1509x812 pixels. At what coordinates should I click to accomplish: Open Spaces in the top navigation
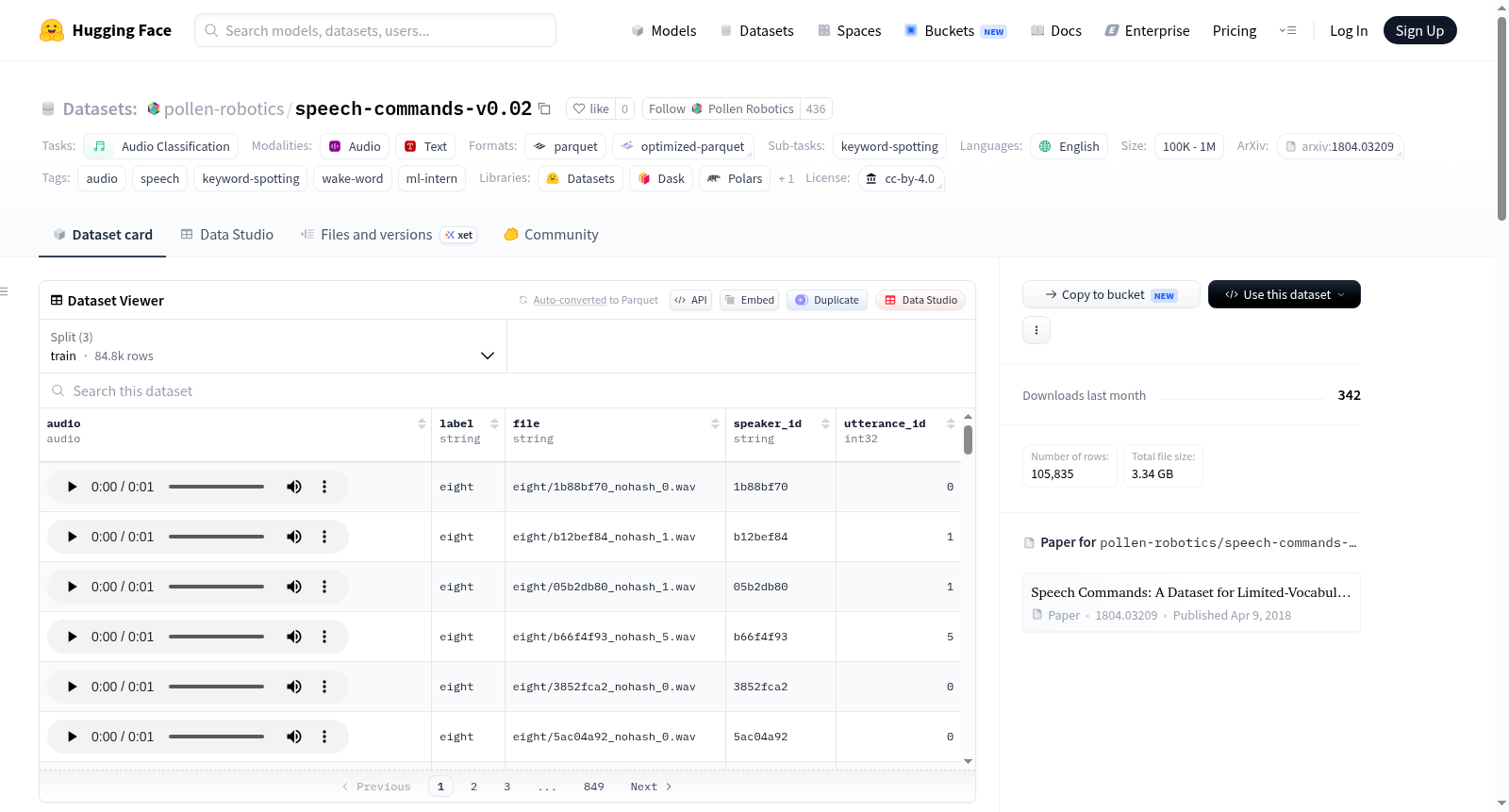[850, 30]
